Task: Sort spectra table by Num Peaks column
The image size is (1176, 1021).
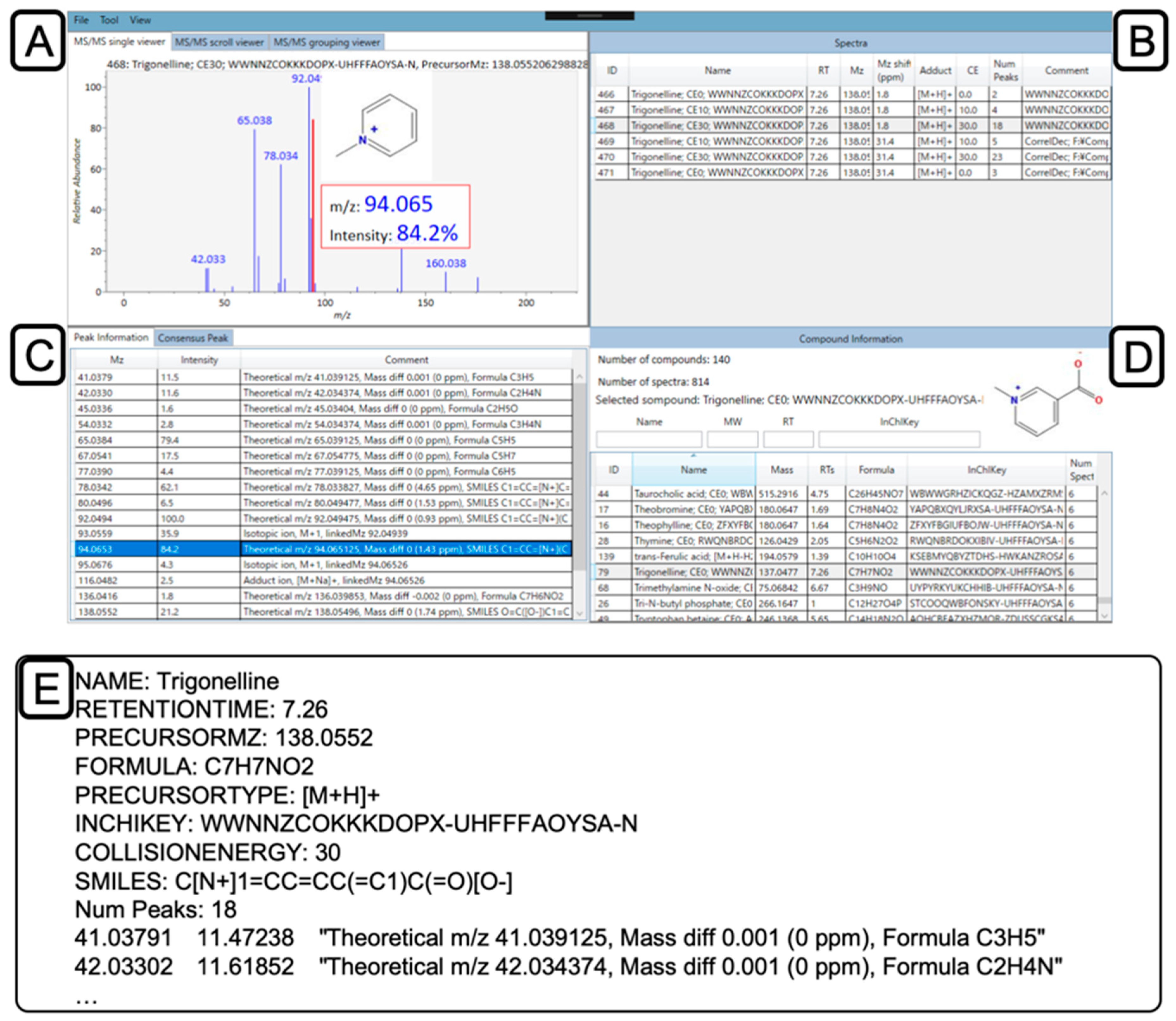Action: (1005, 71)
